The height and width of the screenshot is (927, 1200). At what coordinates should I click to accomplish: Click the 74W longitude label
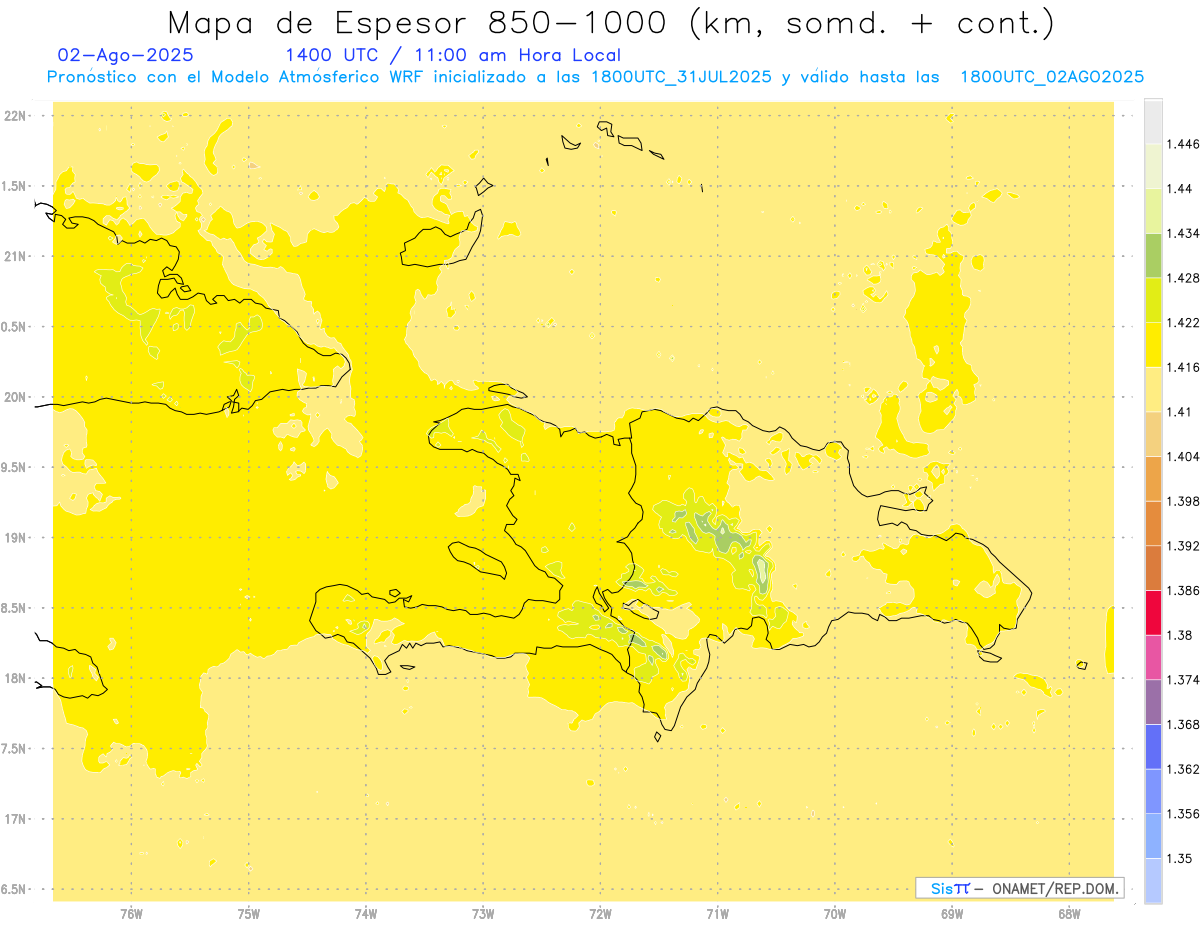pyautogui.click(x=366, y=913)
